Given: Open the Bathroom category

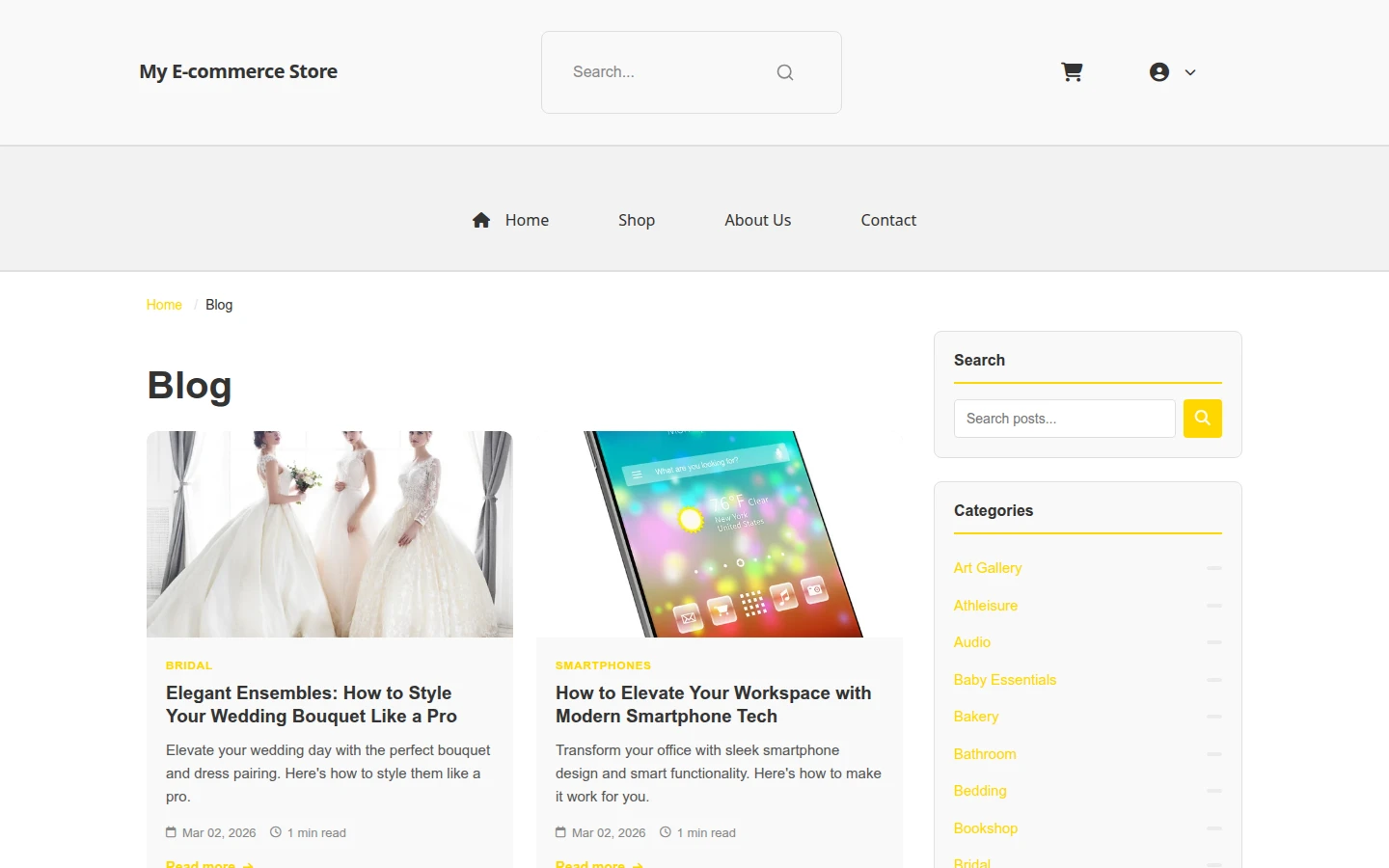Looking at the screenshot, I should point(985,754).
